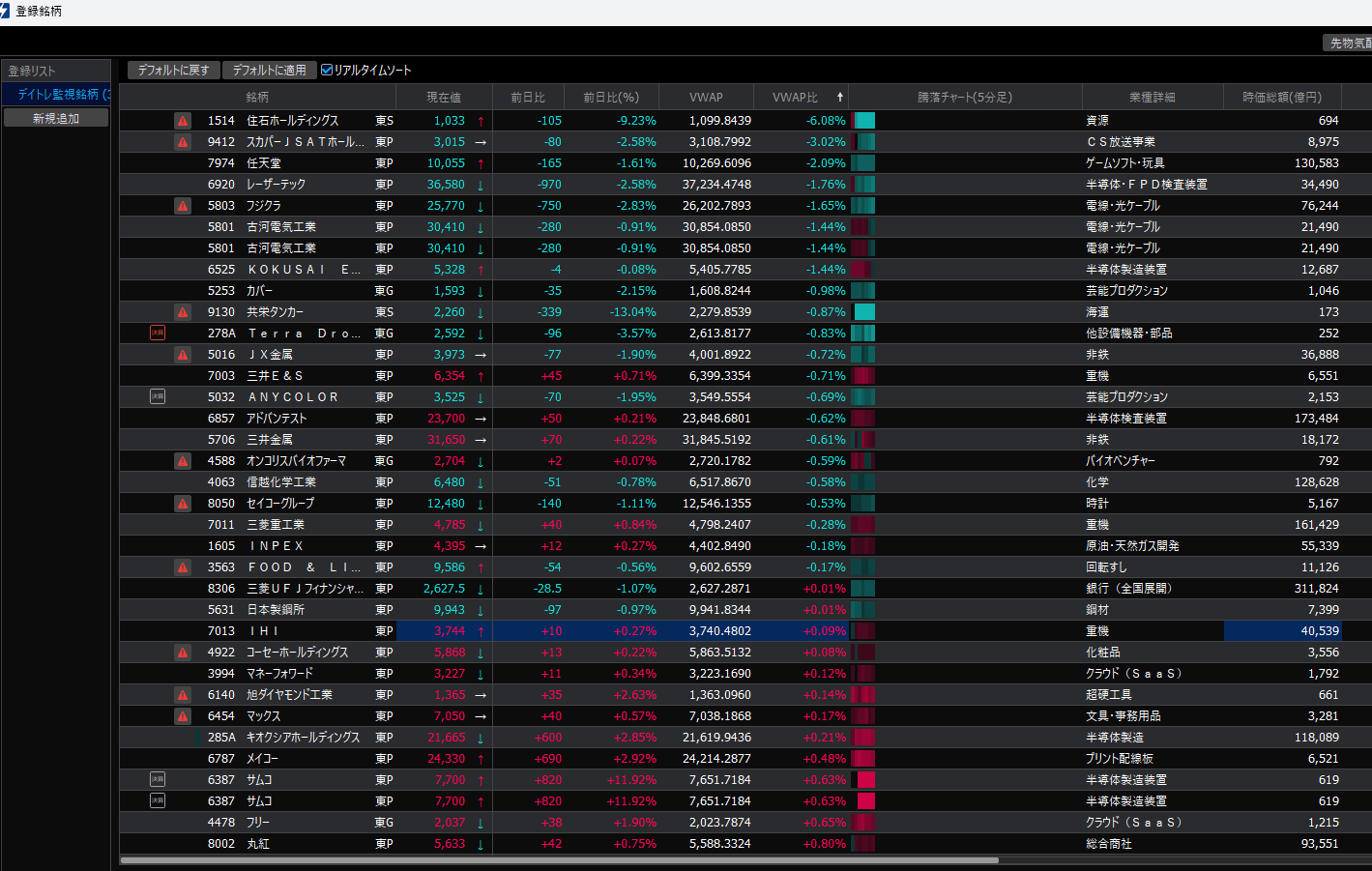Image resolution: width=1372 pixels, height=871 pixels.
Task: Uncheck the リアルタイムソート checkbox
Action: (x=327, y=70)
